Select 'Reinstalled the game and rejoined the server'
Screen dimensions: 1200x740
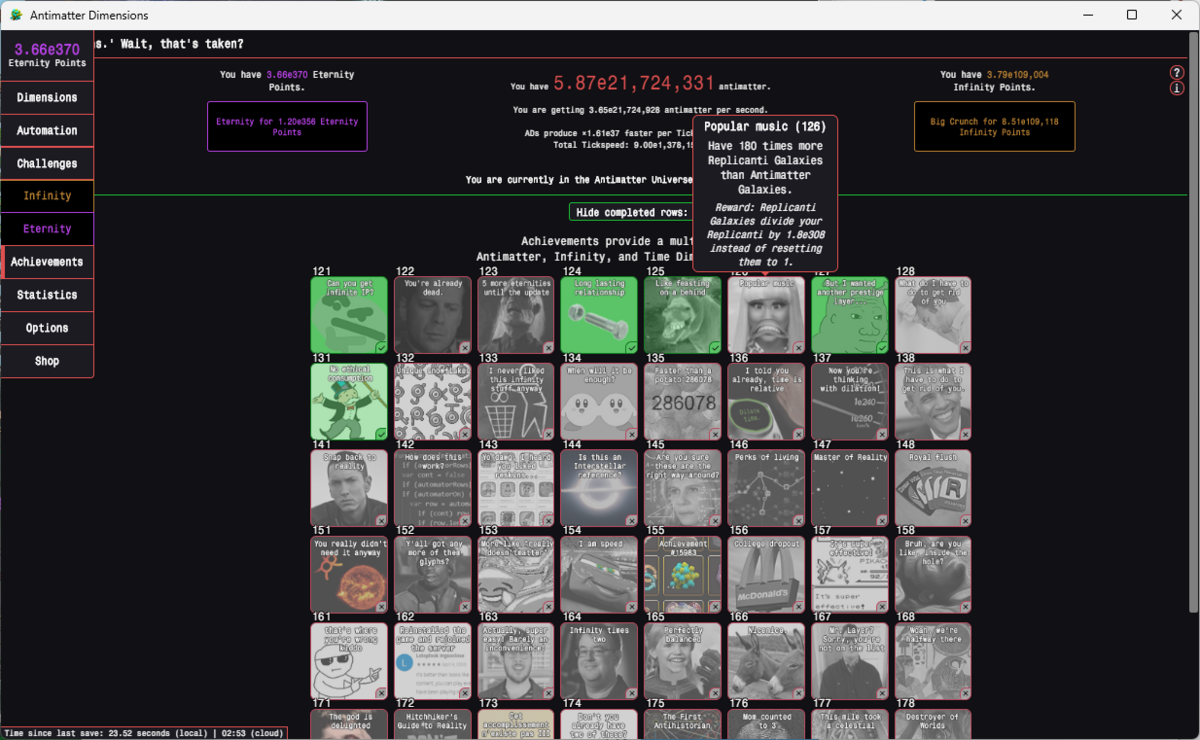[432, 661]
